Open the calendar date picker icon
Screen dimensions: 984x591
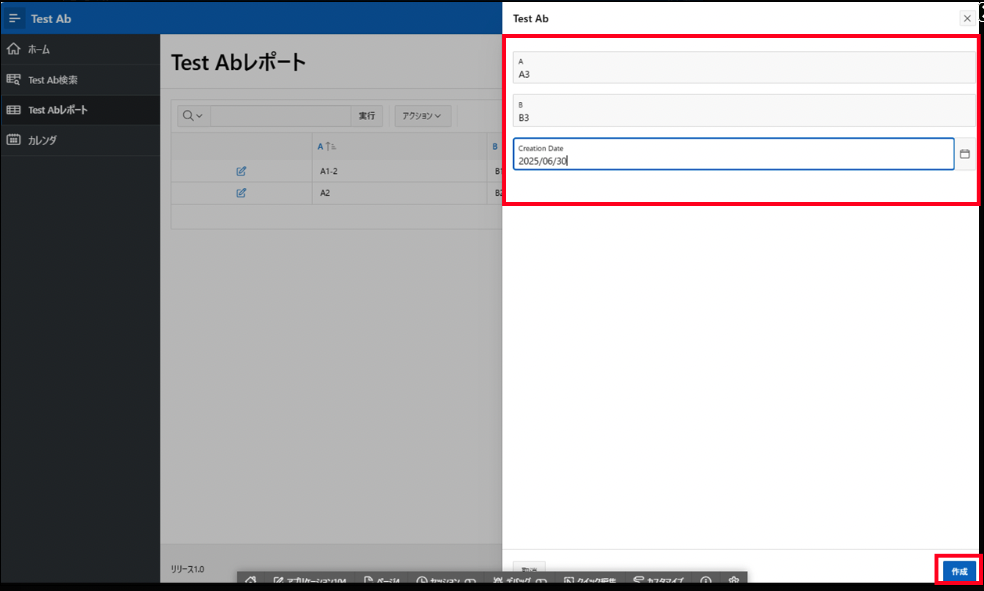(965, 154)
